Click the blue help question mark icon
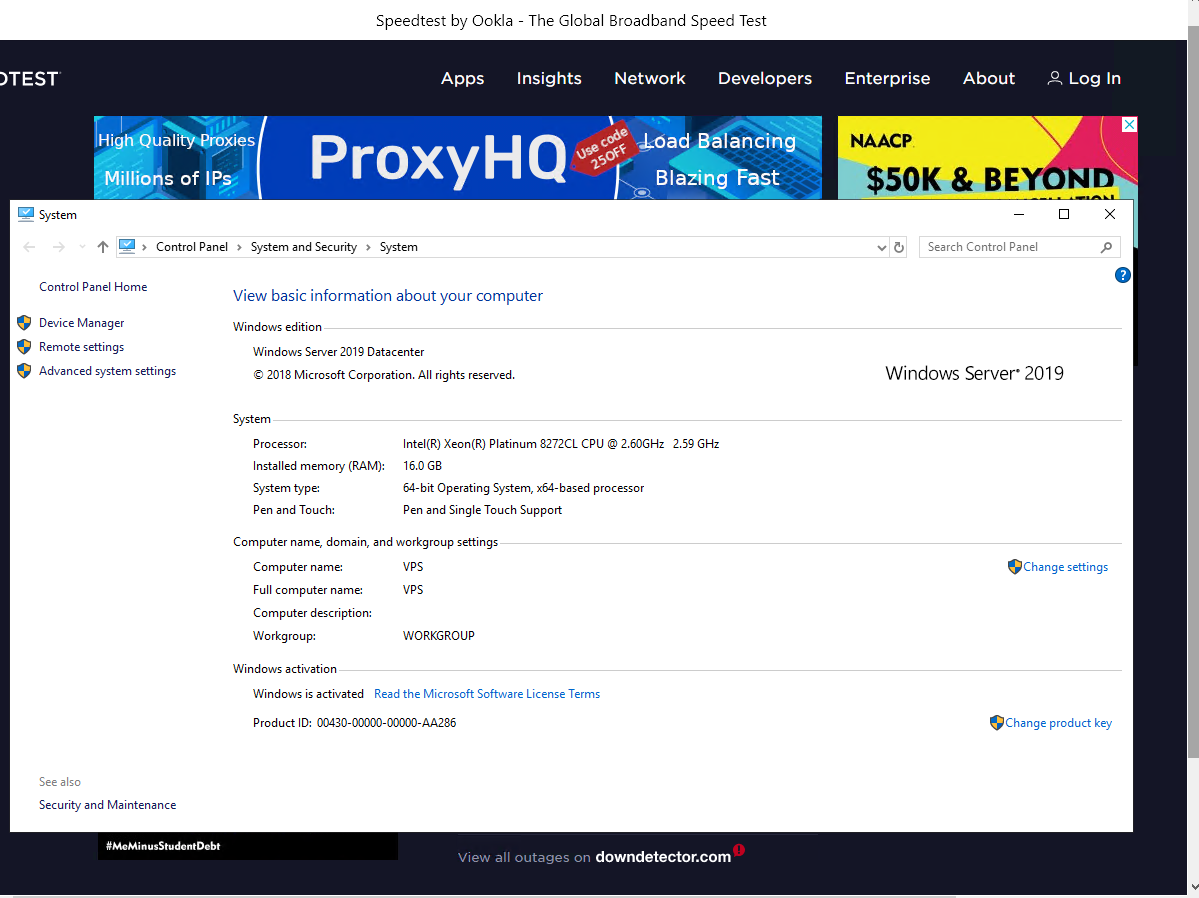Screen dimensions: 1199x898 click(x=1122, y=275)
